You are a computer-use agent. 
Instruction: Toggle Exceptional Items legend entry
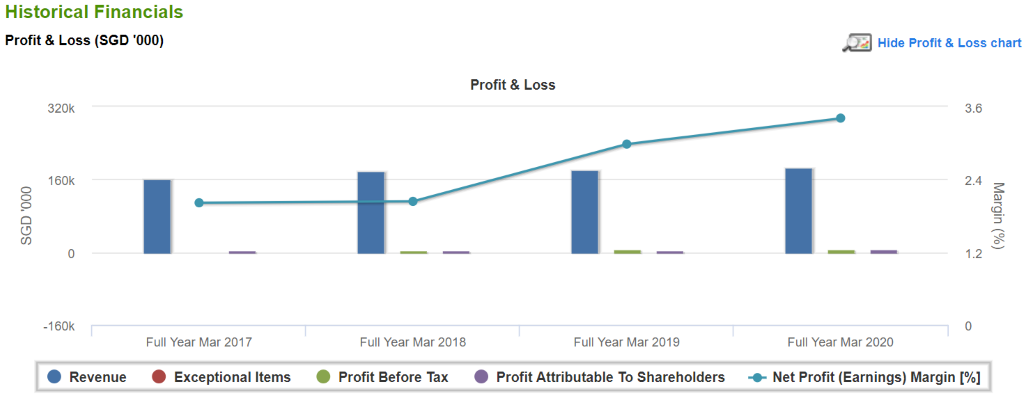coord(221,377)
